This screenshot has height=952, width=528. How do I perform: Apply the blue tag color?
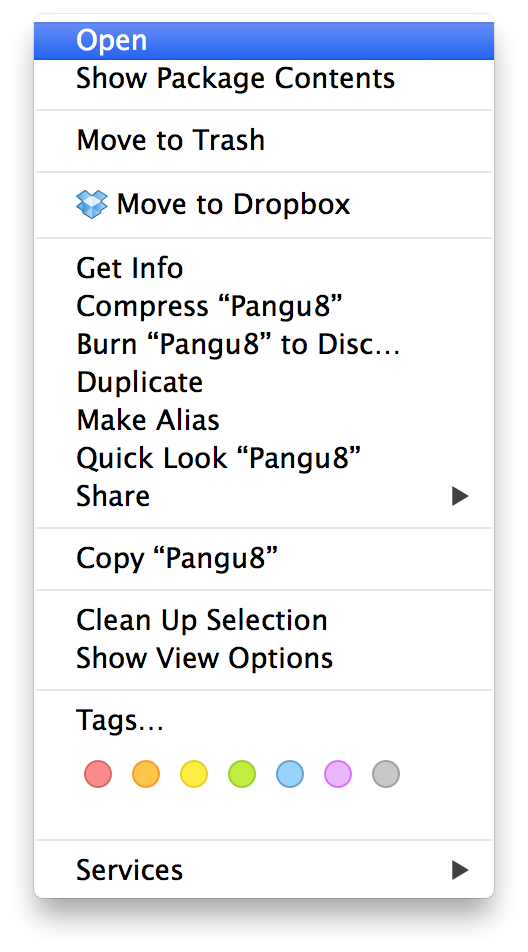tap(289, 775)
